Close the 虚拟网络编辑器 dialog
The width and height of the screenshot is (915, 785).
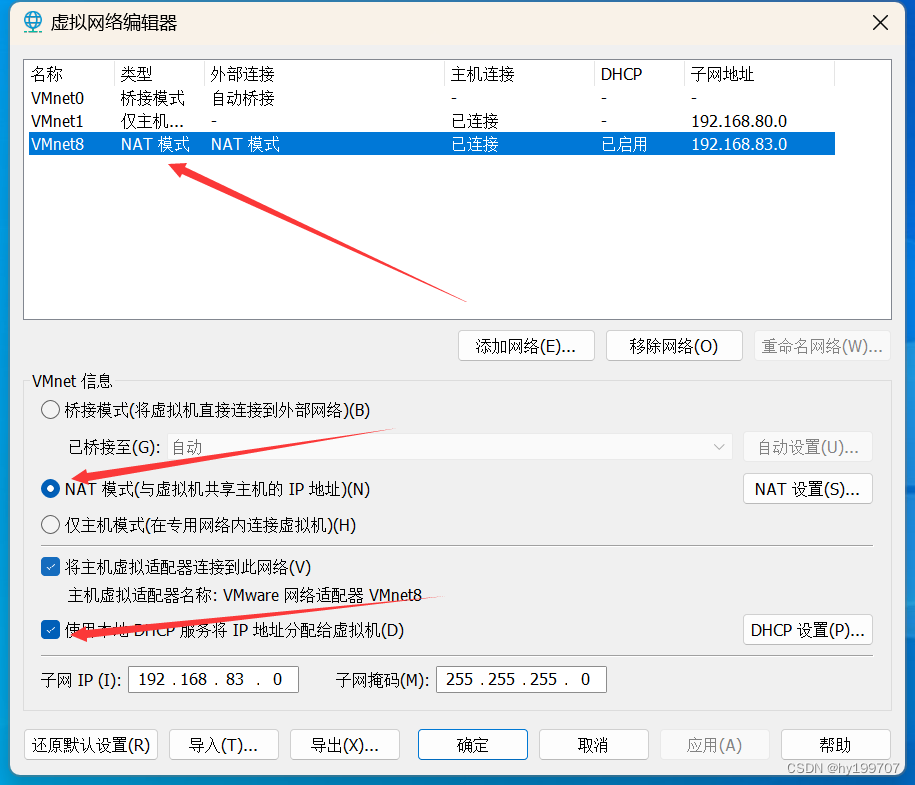coord(880,23)
